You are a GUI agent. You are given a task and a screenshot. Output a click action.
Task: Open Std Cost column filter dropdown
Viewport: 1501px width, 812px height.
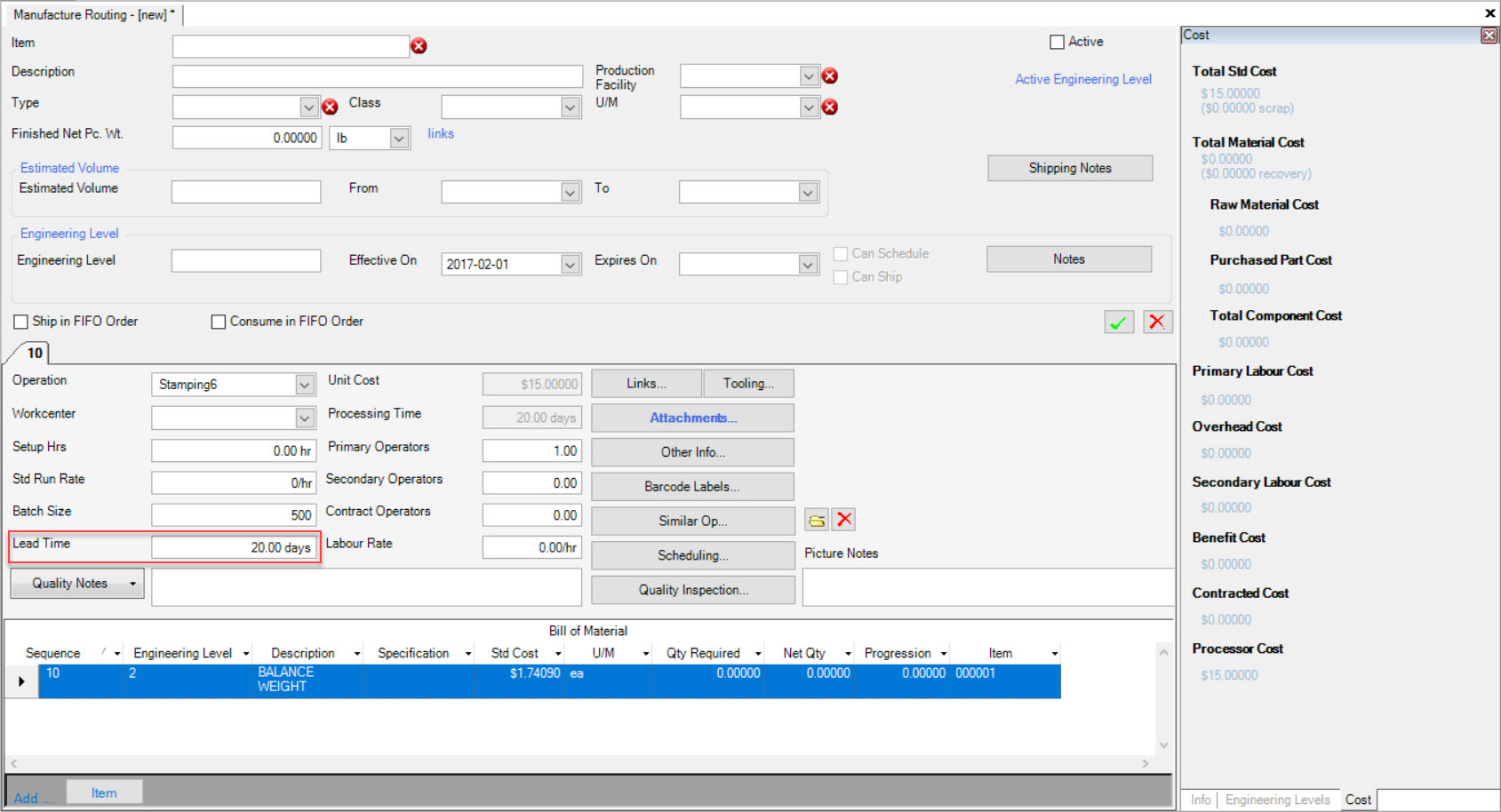click(x=558, y=654)
